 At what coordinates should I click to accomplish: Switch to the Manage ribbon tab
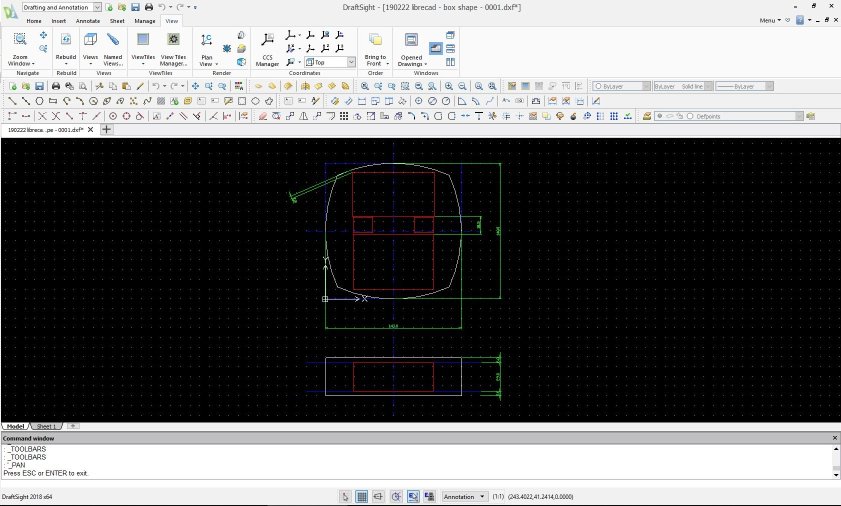144,21
